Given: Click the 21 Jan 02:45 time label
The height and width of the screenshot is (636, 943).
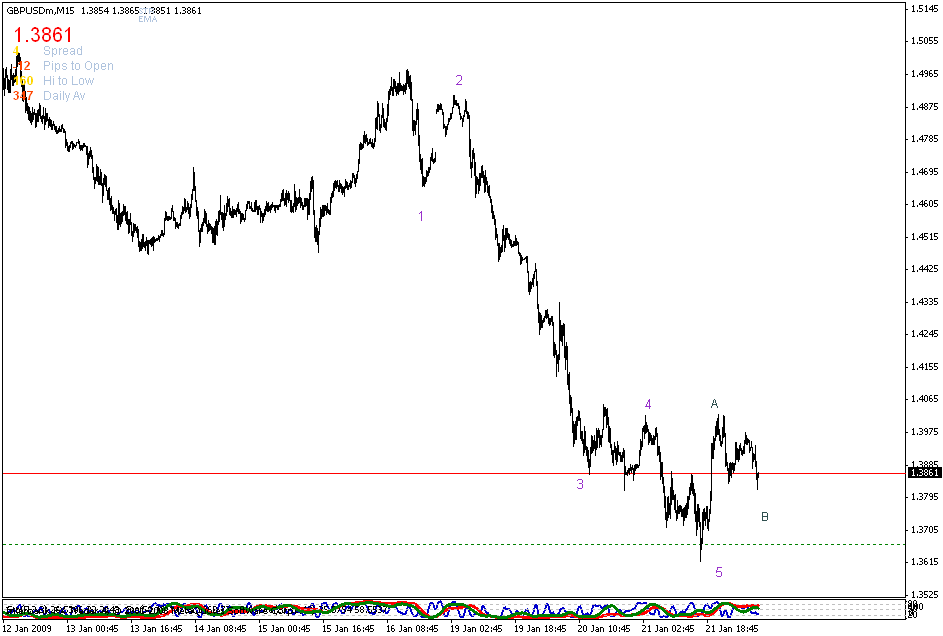Looking at the screenshot, I should coord(666,629).
